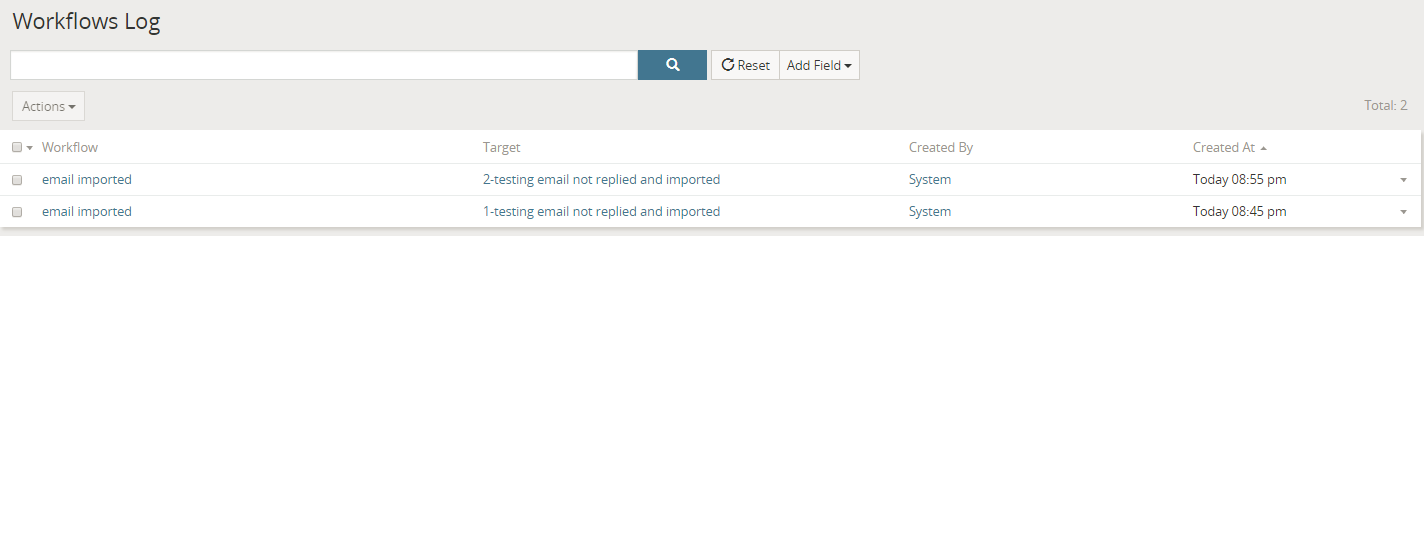Viewport: 1424px width, 540px height.
Task: Open first row's email imported workflow link
Action: [x=87, y=180]
